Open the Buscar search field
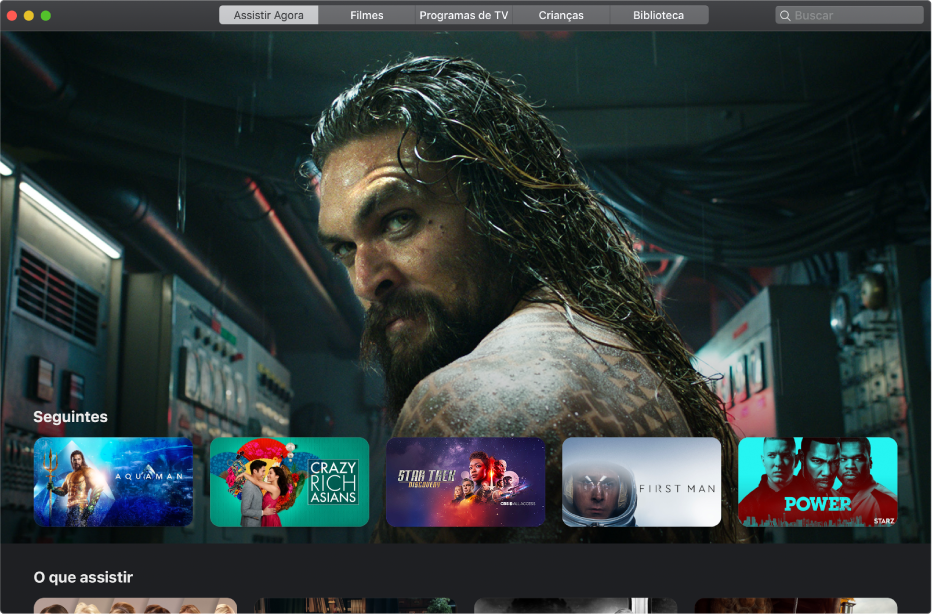 pyautogui.click(x=848, y=14)
